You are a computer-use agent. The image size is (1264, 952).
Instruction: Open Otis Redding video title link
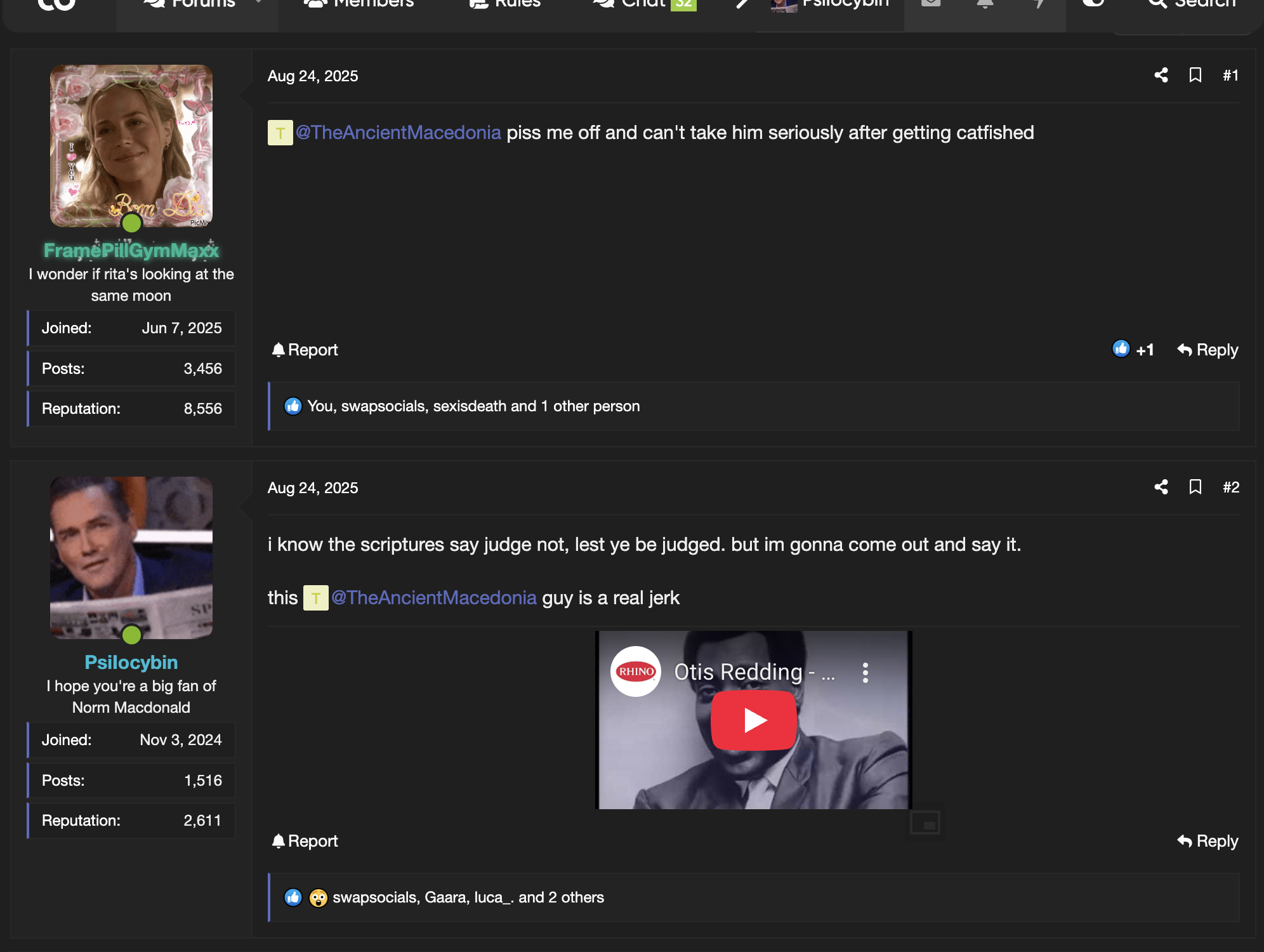coord(754,672)
